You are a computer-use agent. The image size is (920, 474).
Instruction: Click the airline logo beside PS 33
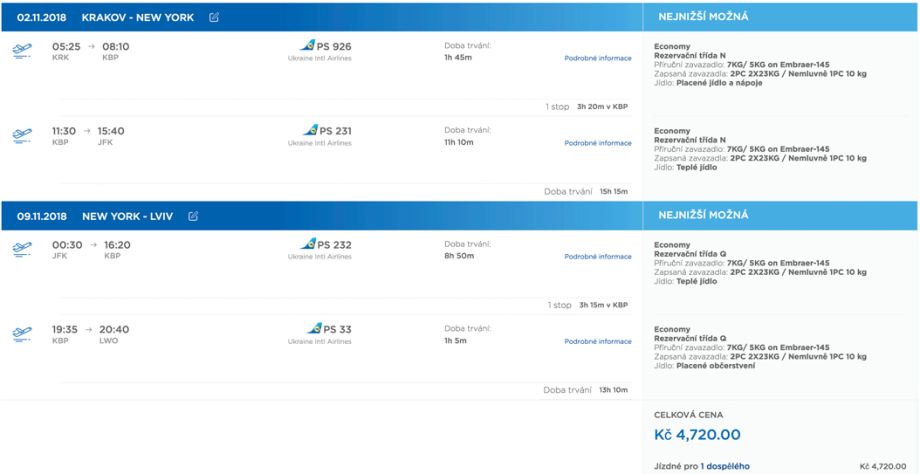[313, 329]
